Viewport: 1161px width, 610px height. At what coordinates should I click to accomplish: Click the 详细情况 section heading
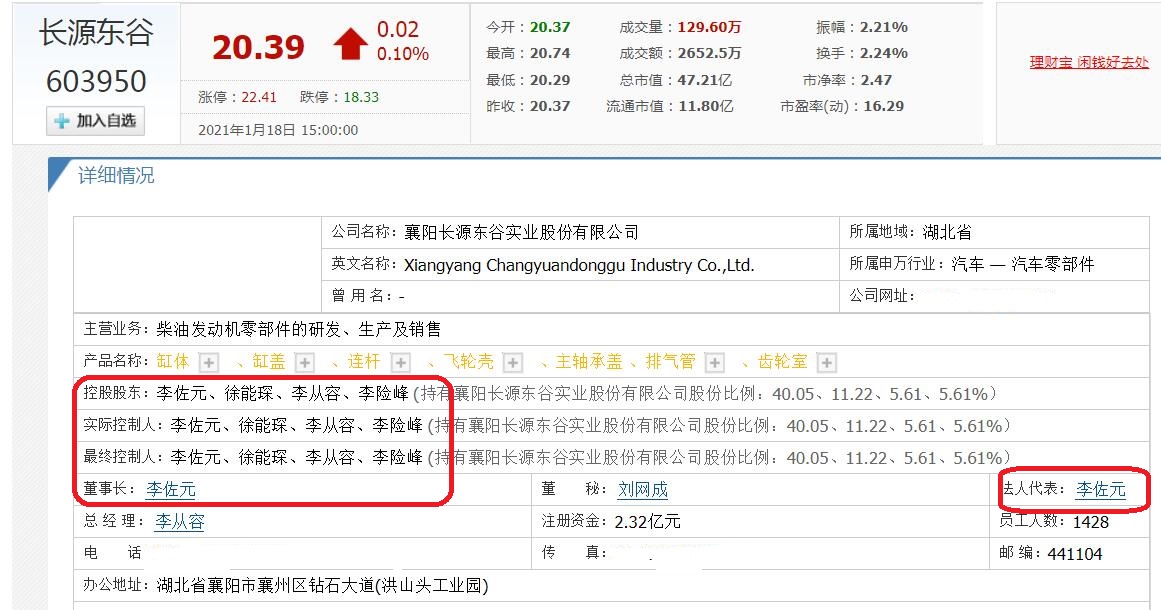[x=116, y=175]
